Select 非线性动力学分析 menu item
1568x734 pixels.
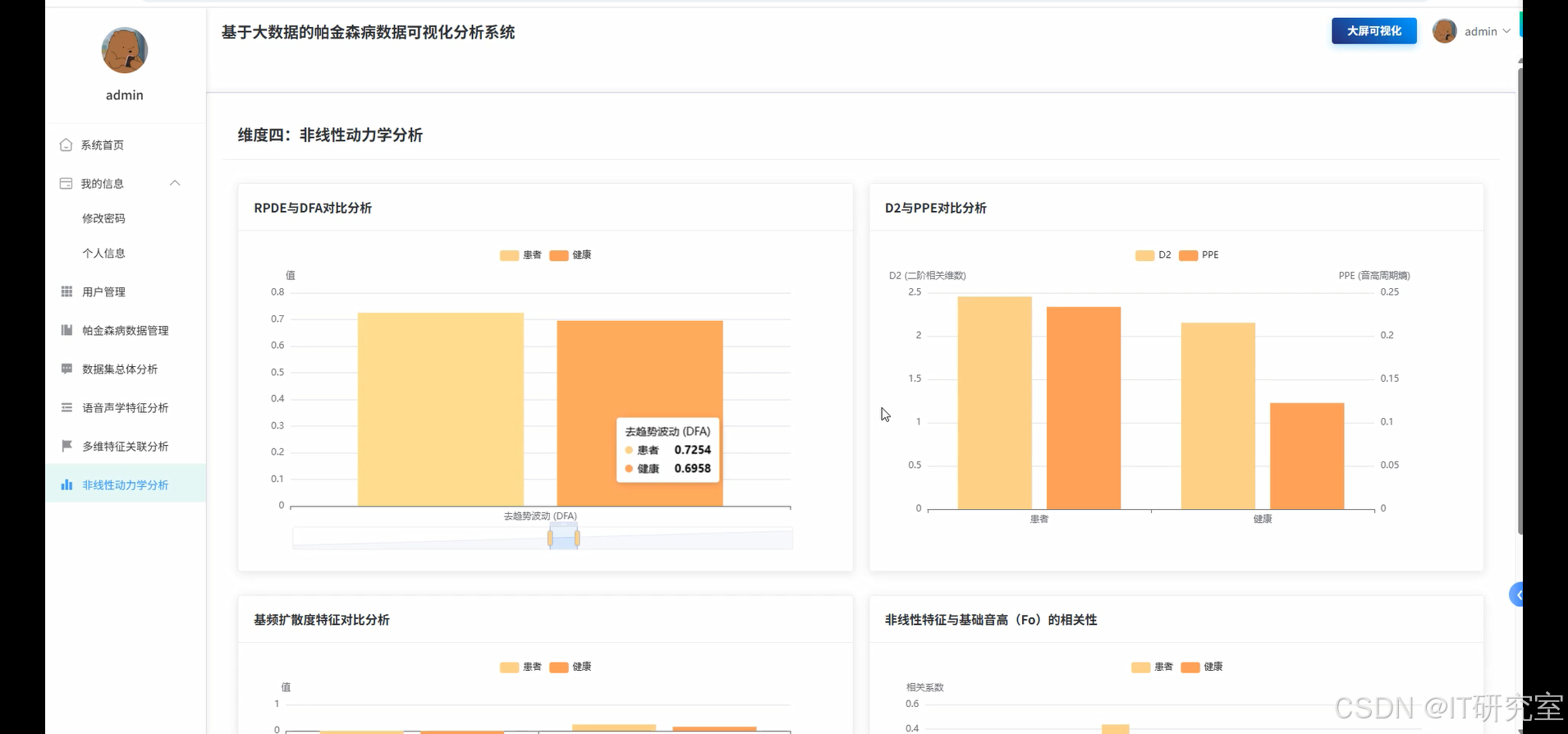tap(126, 484)
